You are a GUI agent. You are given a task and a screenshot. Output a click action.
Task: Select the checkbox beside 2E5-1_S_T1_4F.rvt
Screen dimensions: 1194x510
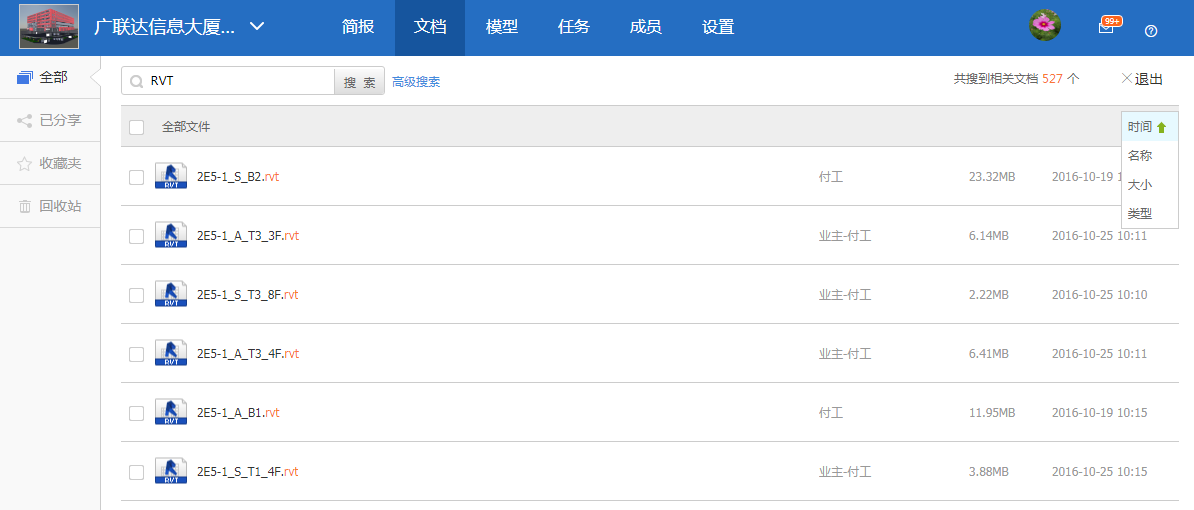tap(137, 472)
